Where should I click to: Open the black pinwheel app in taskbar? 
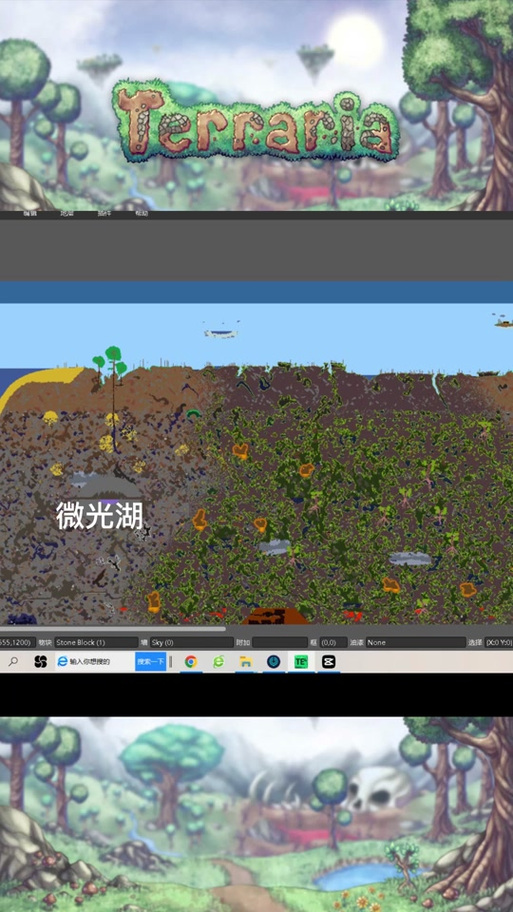pos(40,661)
